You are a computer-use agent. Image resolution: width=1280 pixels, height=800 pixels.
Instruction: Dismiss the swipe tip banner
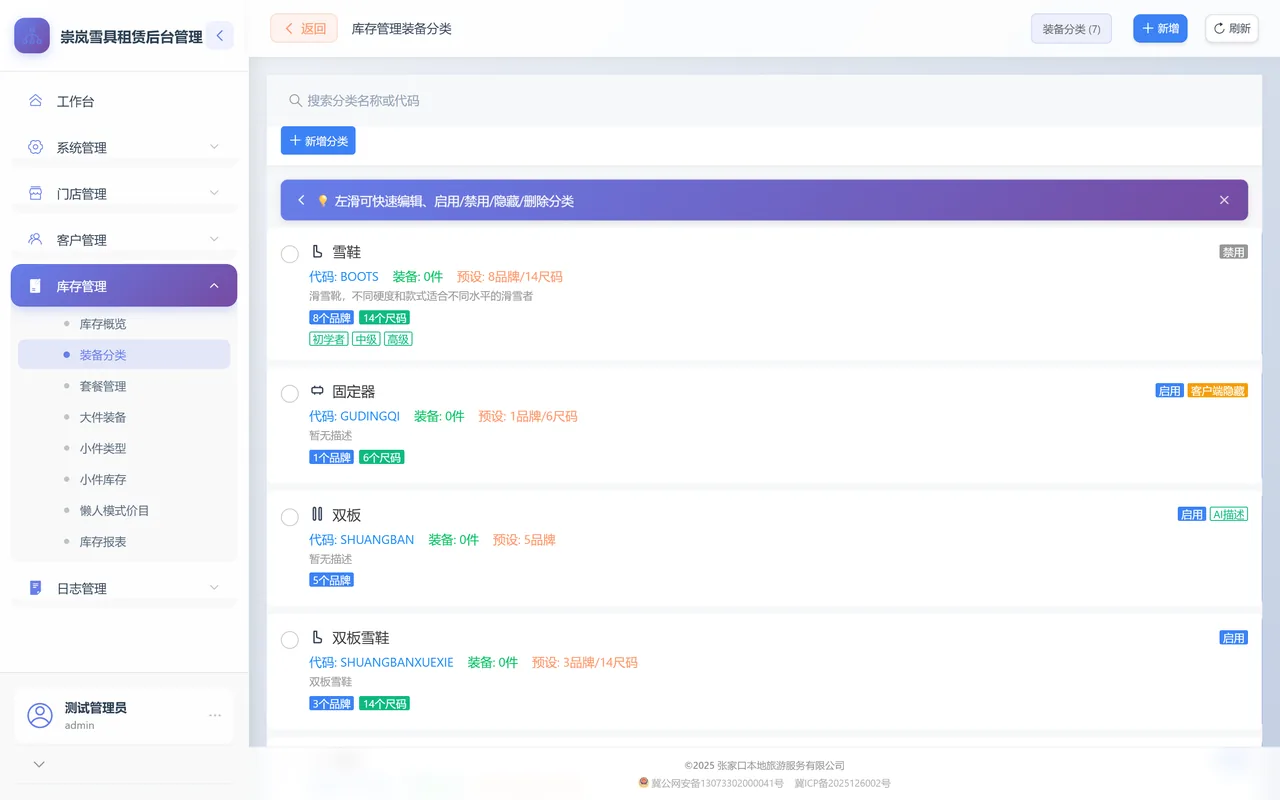(x=1224, y=200)
